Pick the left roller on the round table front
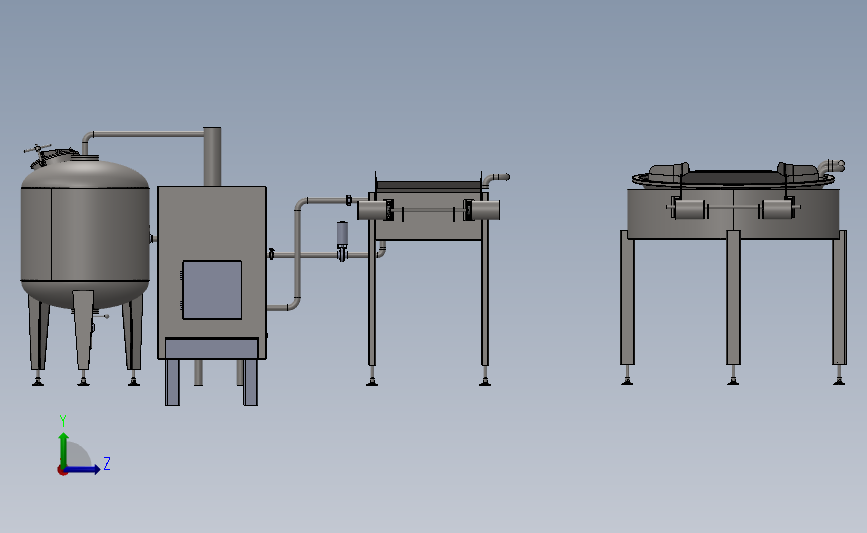The width and height of the screenshot is (867, 533). tap(689, 209)
